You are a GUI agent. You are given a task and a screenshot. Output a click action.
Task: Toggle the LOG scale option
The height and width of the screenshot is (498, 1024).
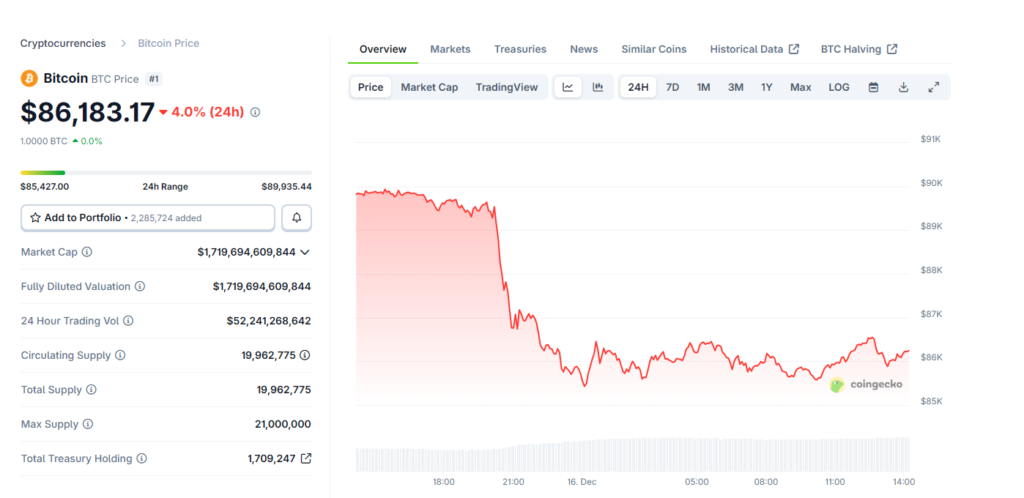coord(839,87)
